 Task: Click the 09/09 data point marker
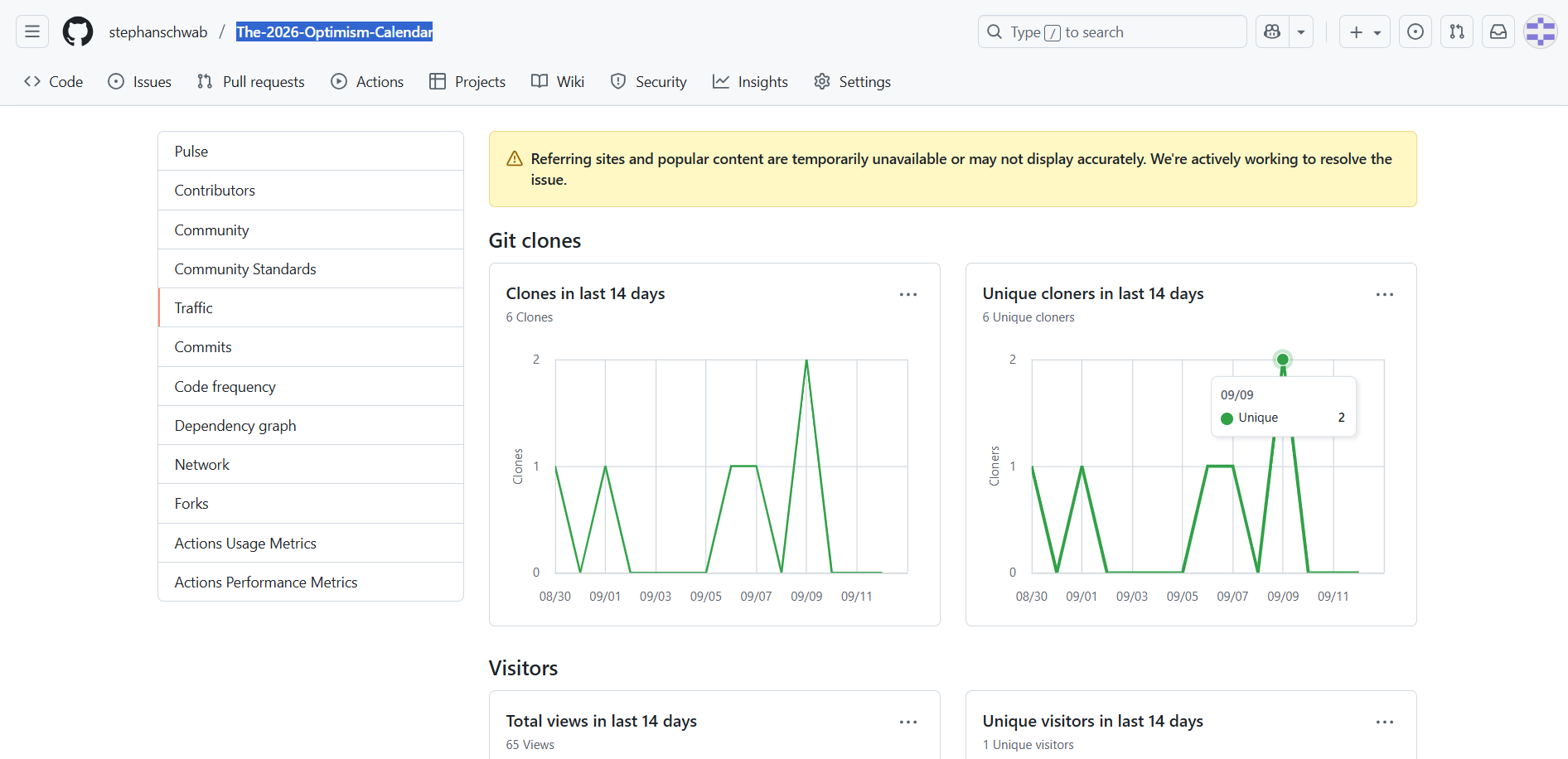pyautogui.click(x=1283, y=360)
